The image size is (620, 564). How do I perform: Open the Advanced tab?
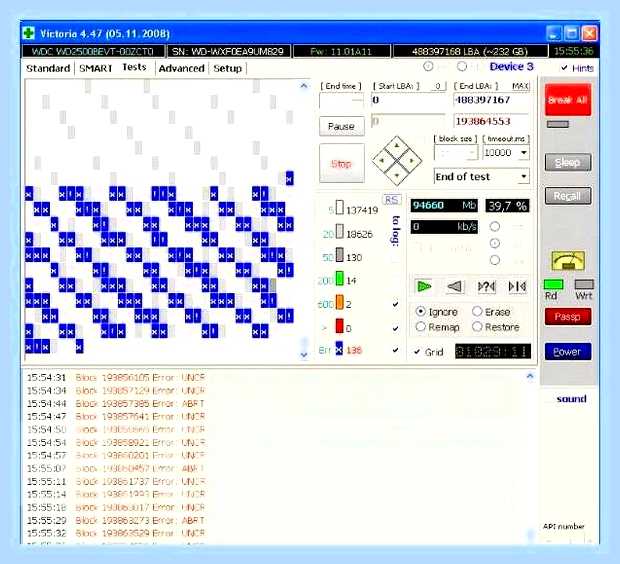(181, 68)
